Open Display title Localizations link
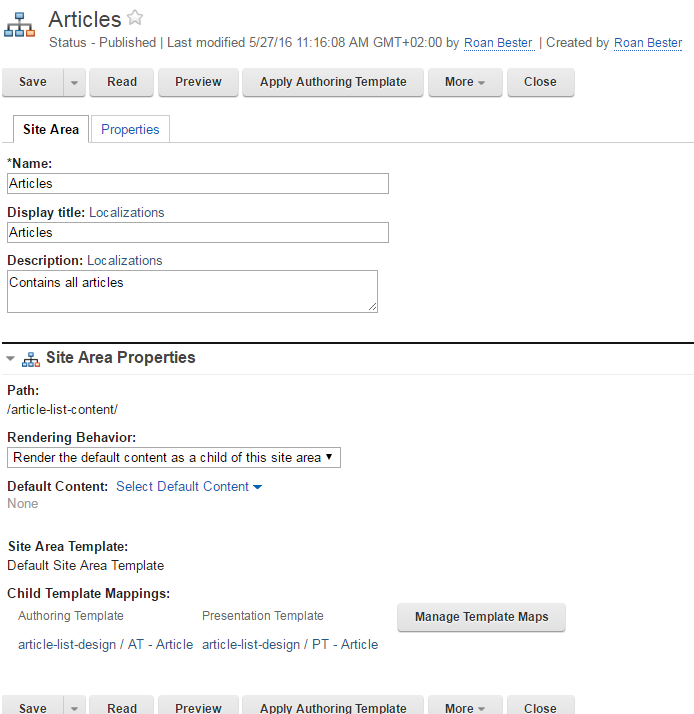Viewport: 694px width, 714px height. [x=127, y=212]
